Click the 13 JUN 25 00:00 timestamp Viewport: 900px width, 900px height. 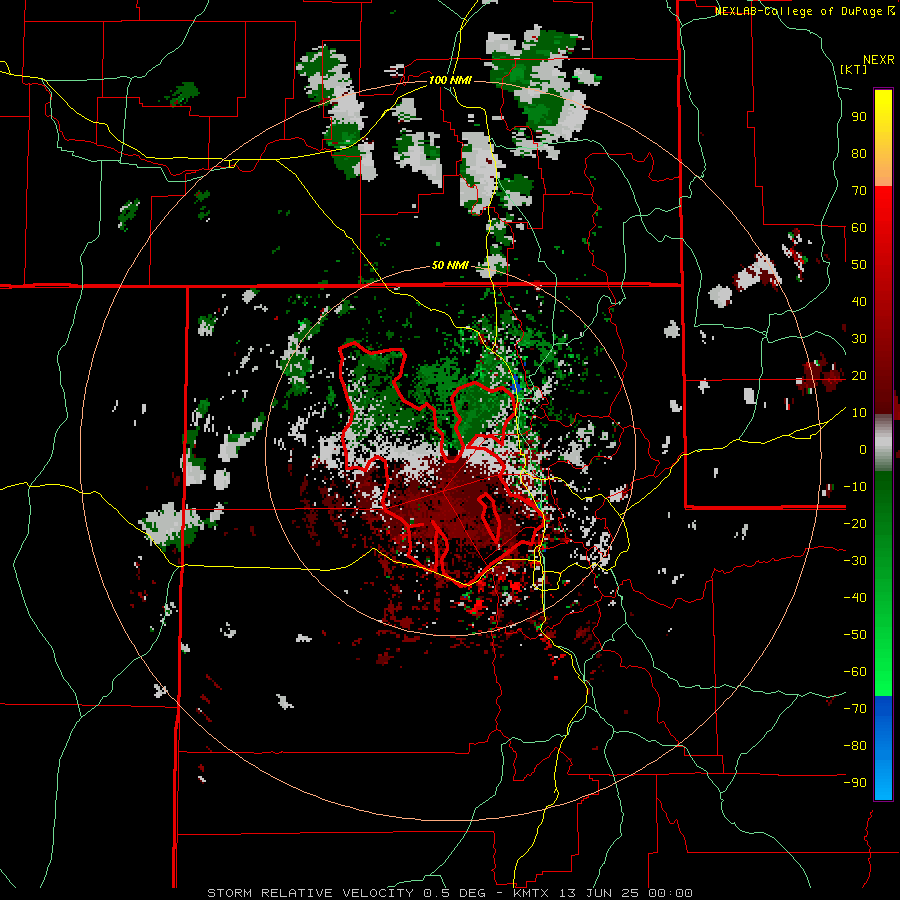625,893
